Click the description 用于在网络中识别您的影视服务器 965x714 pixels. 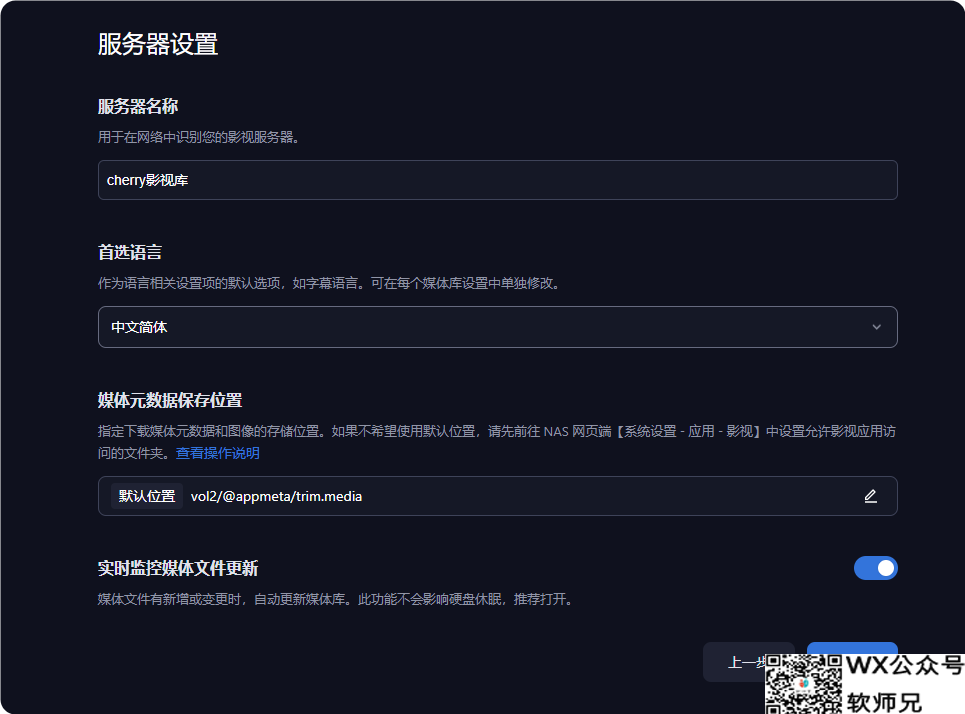coord(199,137)
